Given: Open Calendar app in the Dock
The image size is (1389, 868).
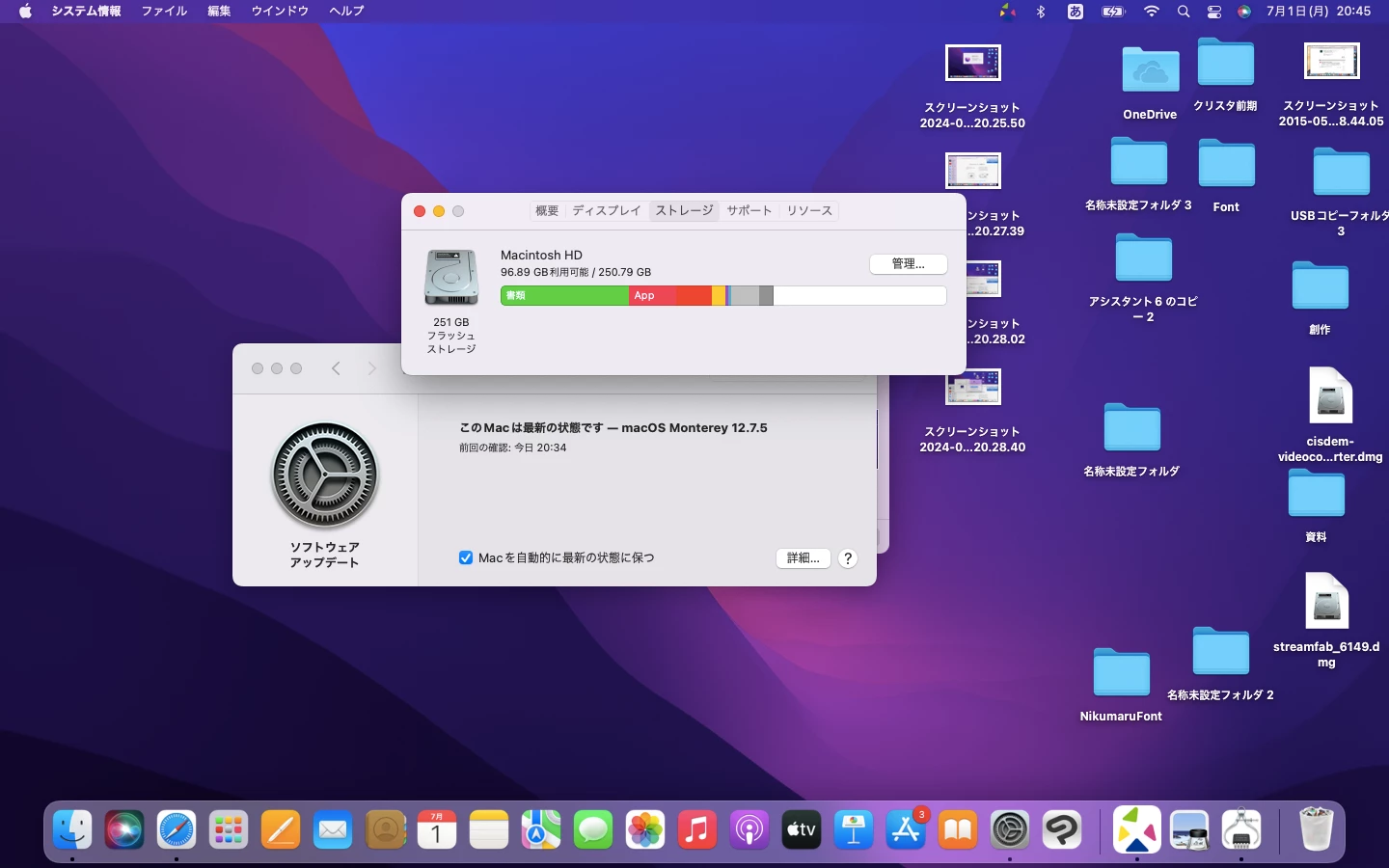Looking at the screenshot, I should [x=437, y=829].
